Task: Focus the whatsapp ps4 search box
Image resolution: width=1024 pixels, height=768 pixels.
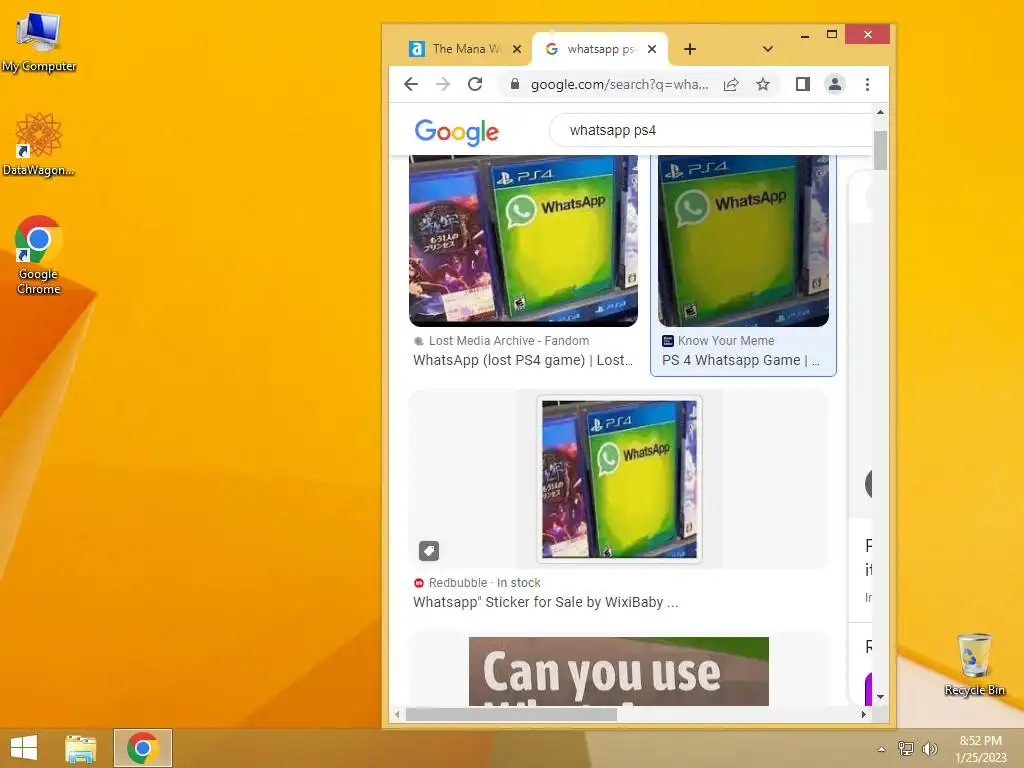Action: (712, 131)
